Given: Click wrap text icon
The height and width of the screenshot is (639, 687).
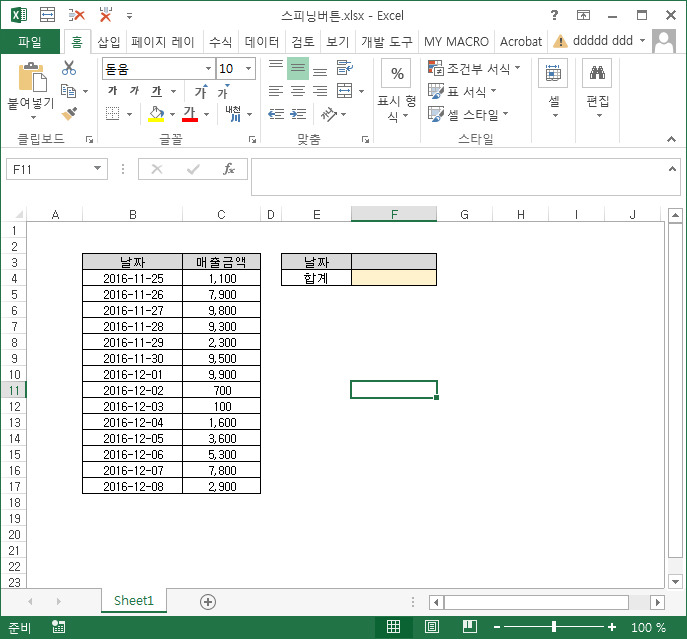Looking at the screenshot, I should (345, 67).
